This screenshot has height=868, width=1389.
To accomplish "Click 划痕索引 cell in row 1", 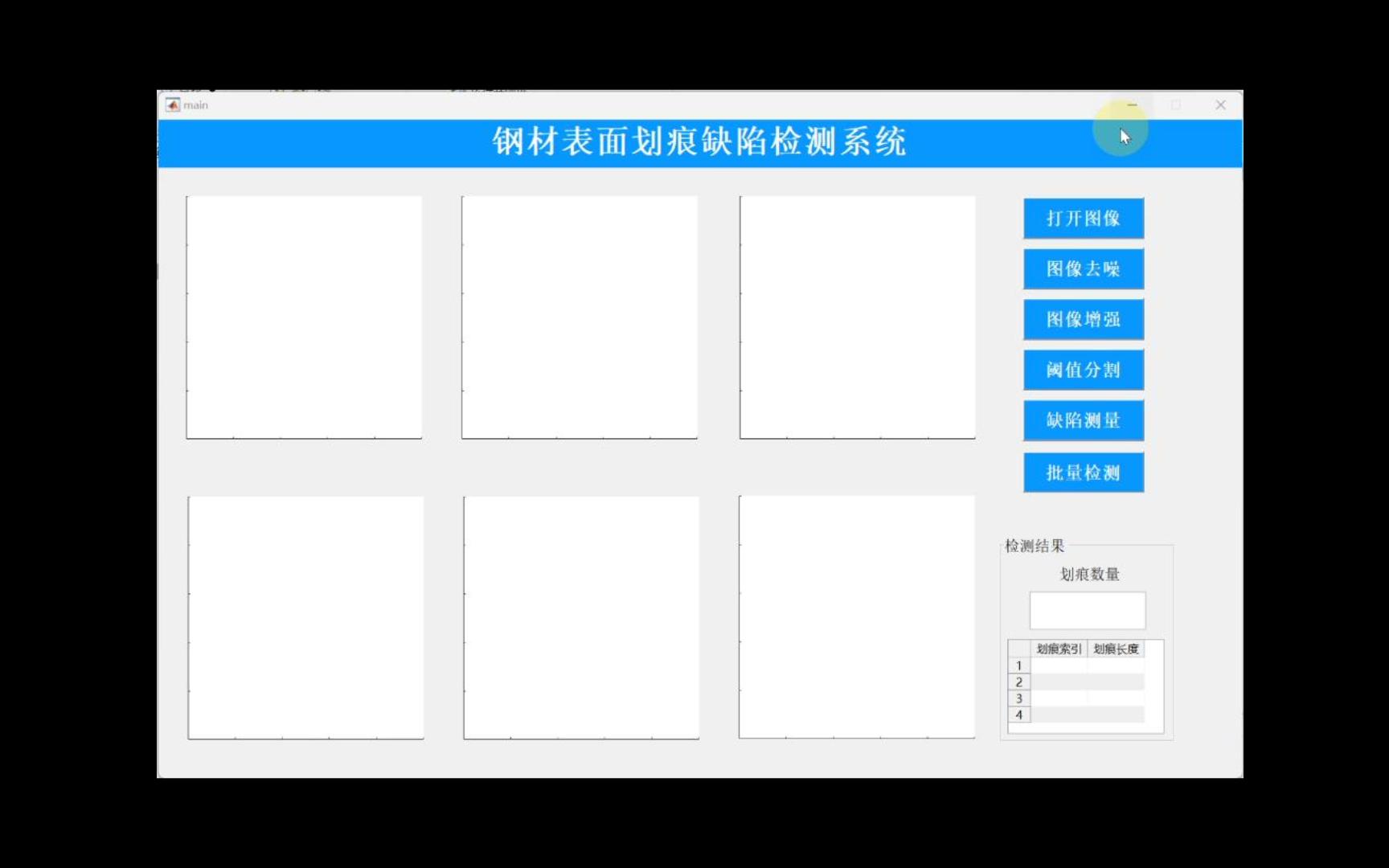I will point(1059,665).
